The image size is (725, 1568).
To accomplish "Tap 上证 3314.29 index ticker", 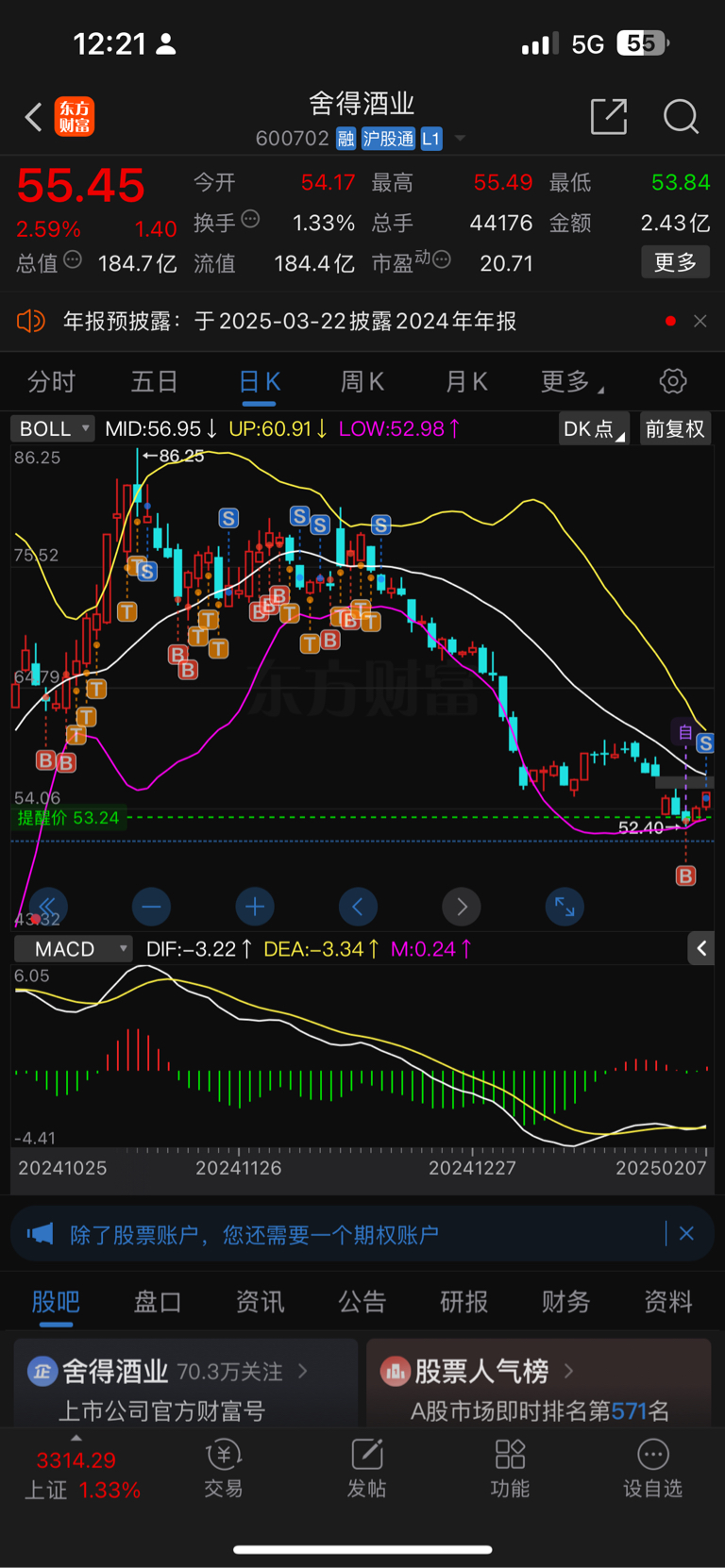I will 81,1475.
